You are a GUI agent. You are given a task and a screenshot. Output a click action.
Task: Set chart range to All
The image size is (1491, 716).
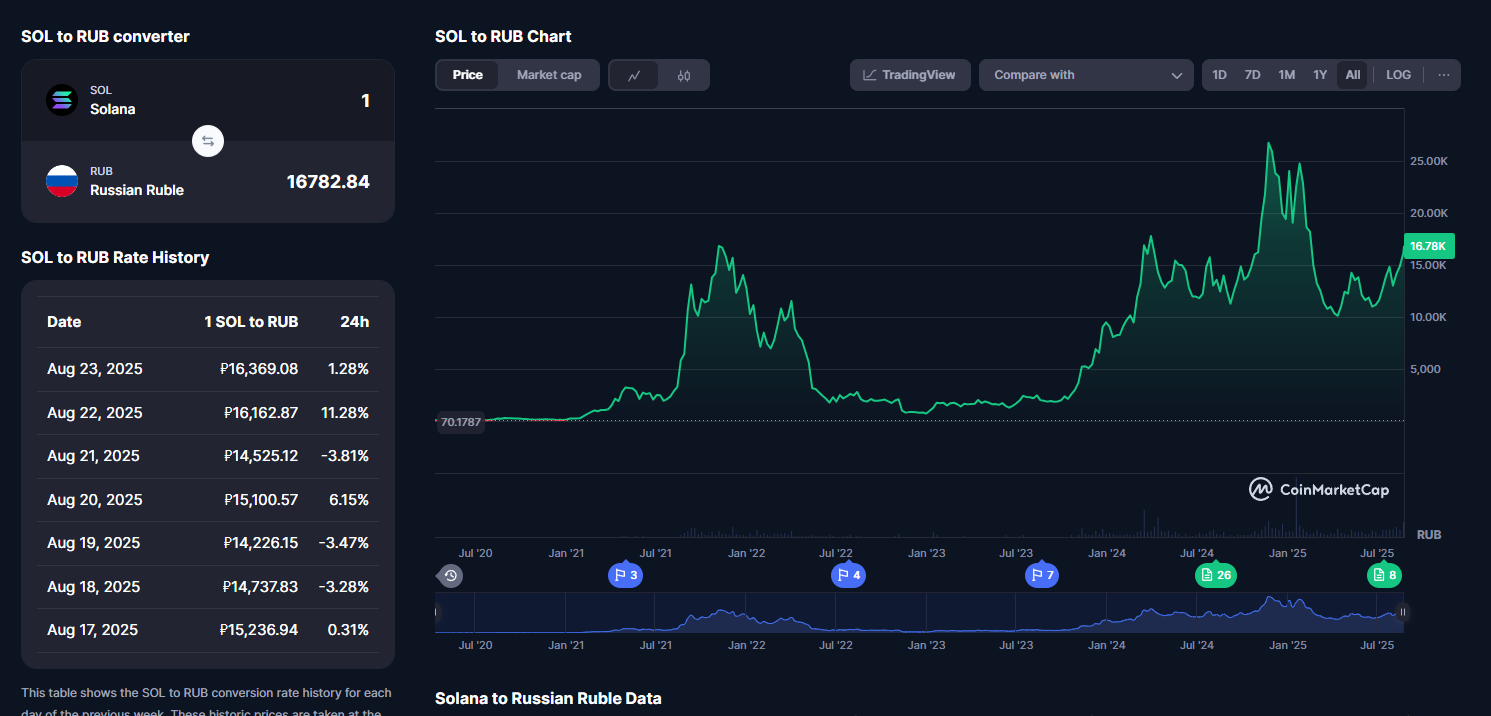click(1353, 75)
